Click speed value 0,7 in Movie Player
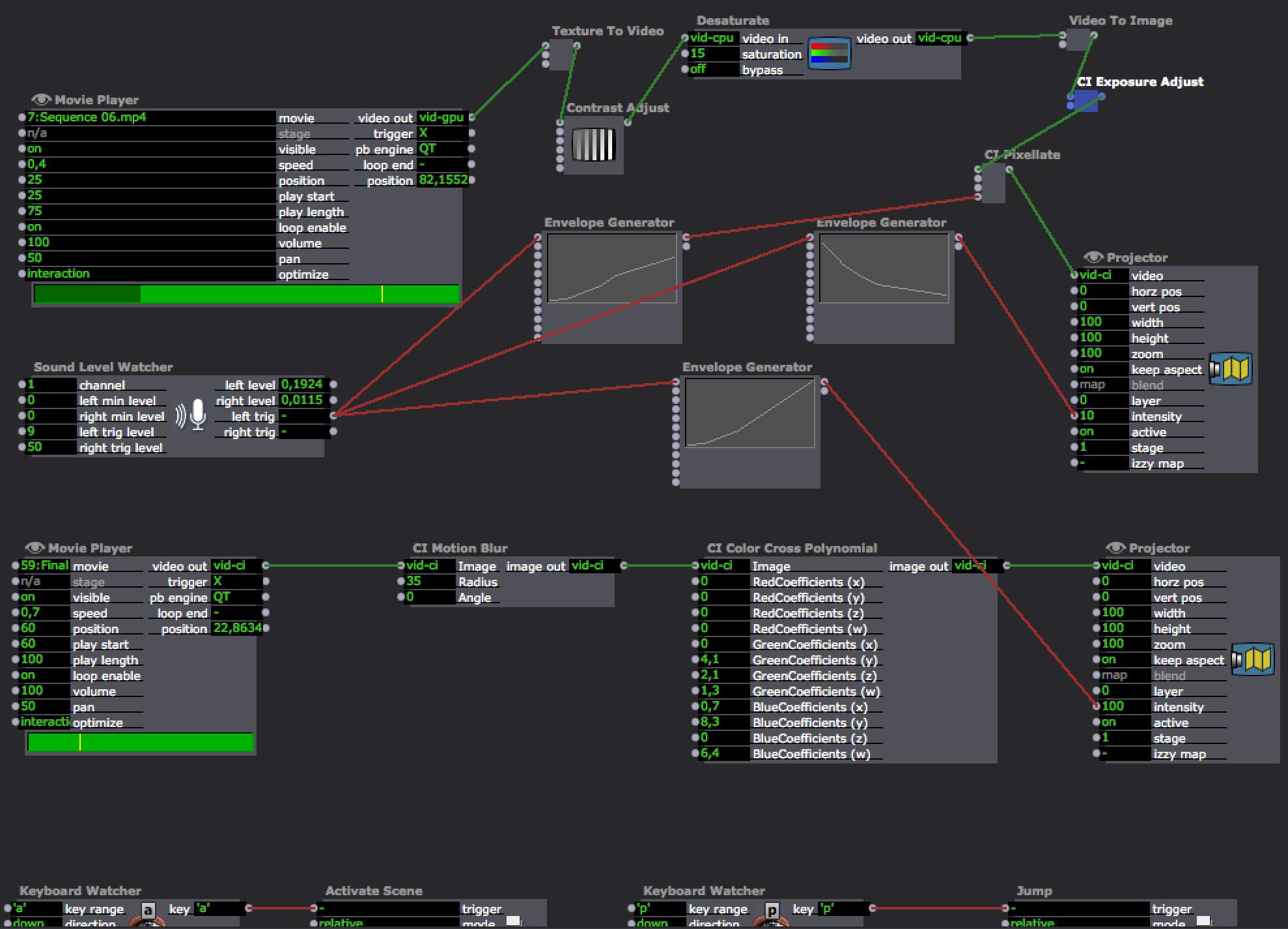The width and height of the screenshot is (1288, 929). point(44,612)
